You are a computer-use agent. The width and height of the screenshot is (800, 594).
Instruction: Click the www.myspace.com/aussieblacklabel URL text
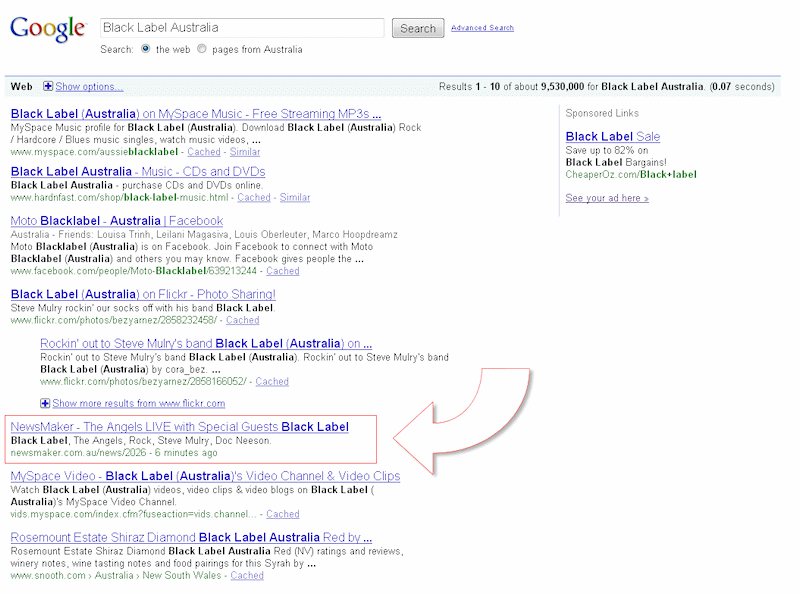point(94,152)
